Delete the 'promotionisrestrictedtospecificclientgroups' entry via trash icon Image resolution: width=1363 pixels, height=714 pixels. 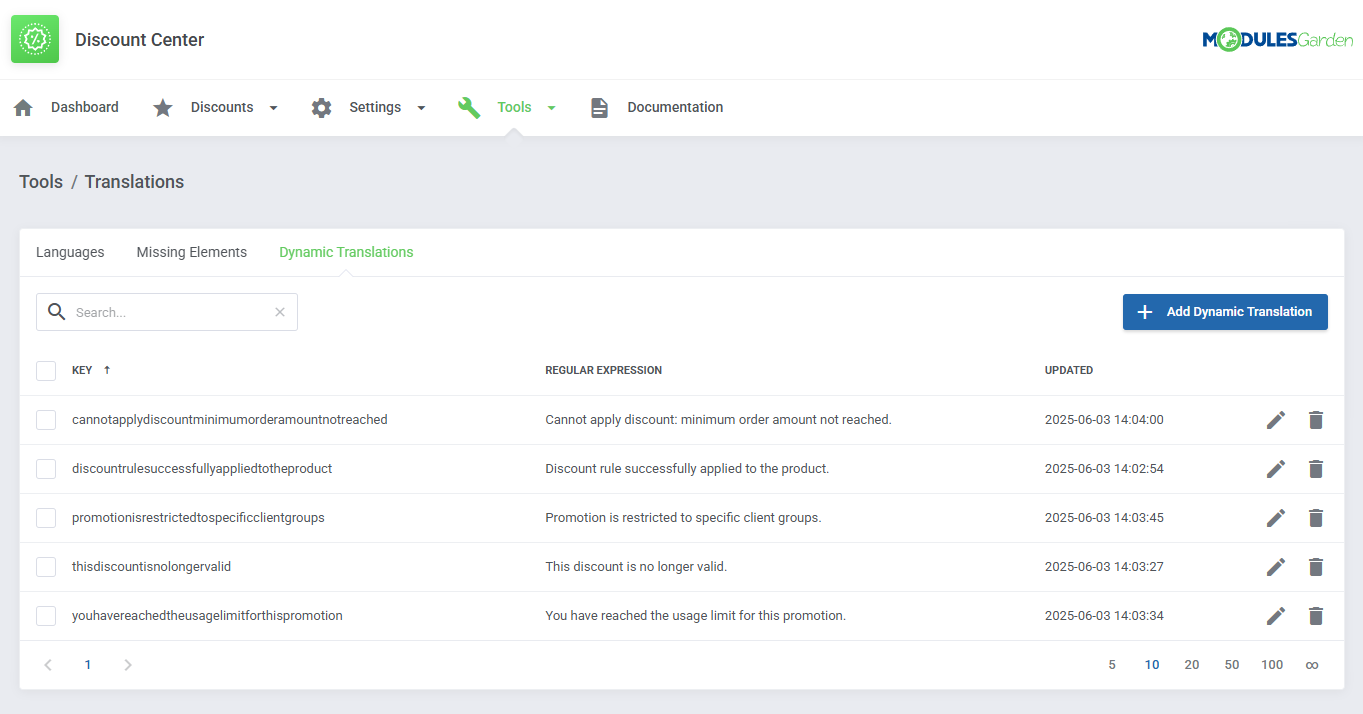[1315, 517]
